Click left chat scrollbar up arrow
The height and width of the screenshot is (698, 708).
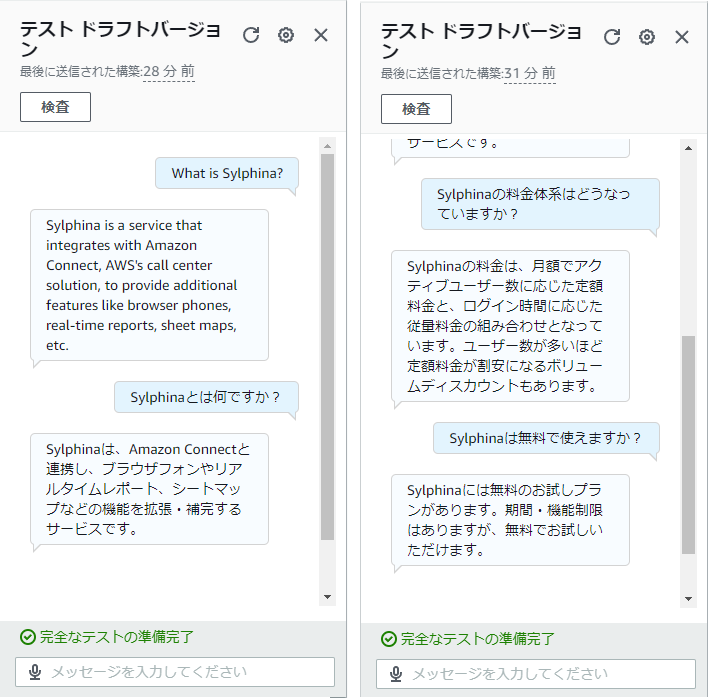tap(327, 146)
